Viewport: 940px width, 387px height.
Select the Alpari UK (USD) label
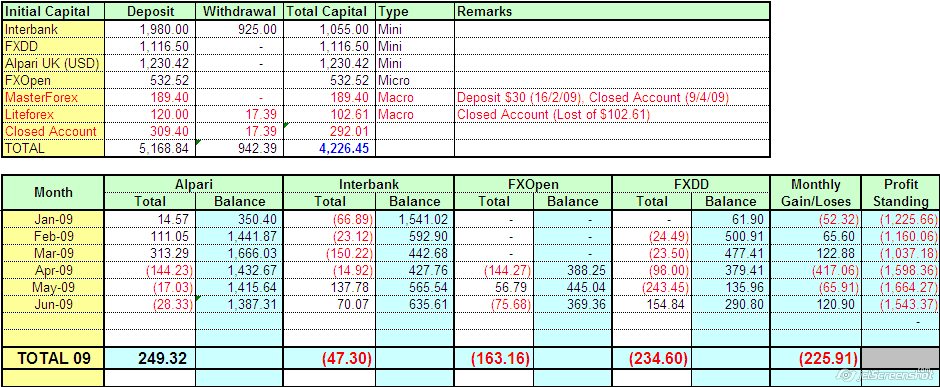click(x=53, y=64)
